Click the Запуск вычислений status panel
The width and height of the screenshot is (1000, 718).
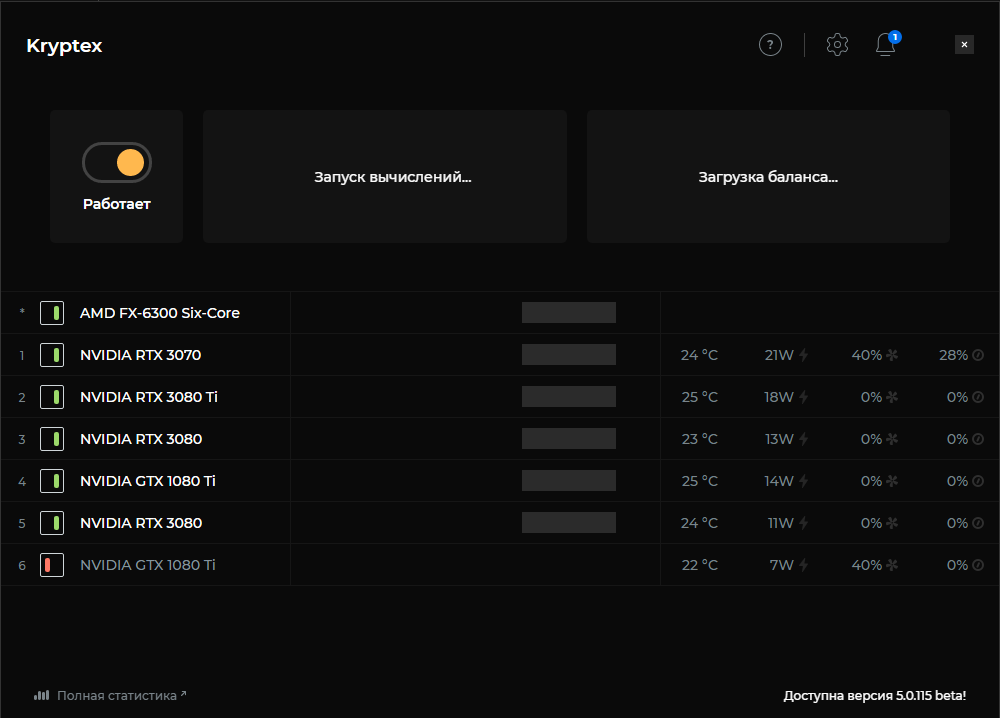(385, 177)
